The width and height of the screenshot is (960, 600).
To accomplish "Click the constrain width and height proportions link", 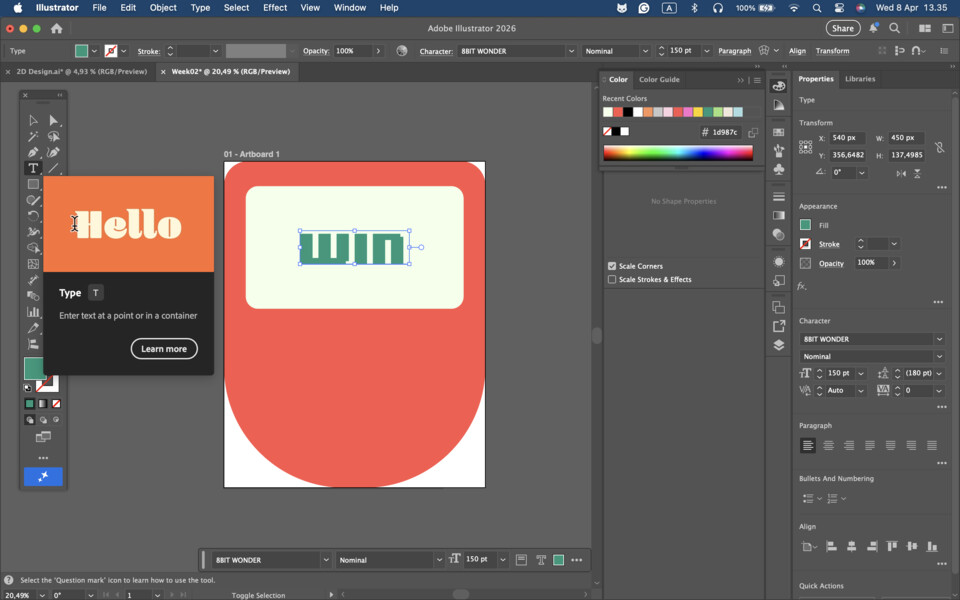I will point(939,147).
